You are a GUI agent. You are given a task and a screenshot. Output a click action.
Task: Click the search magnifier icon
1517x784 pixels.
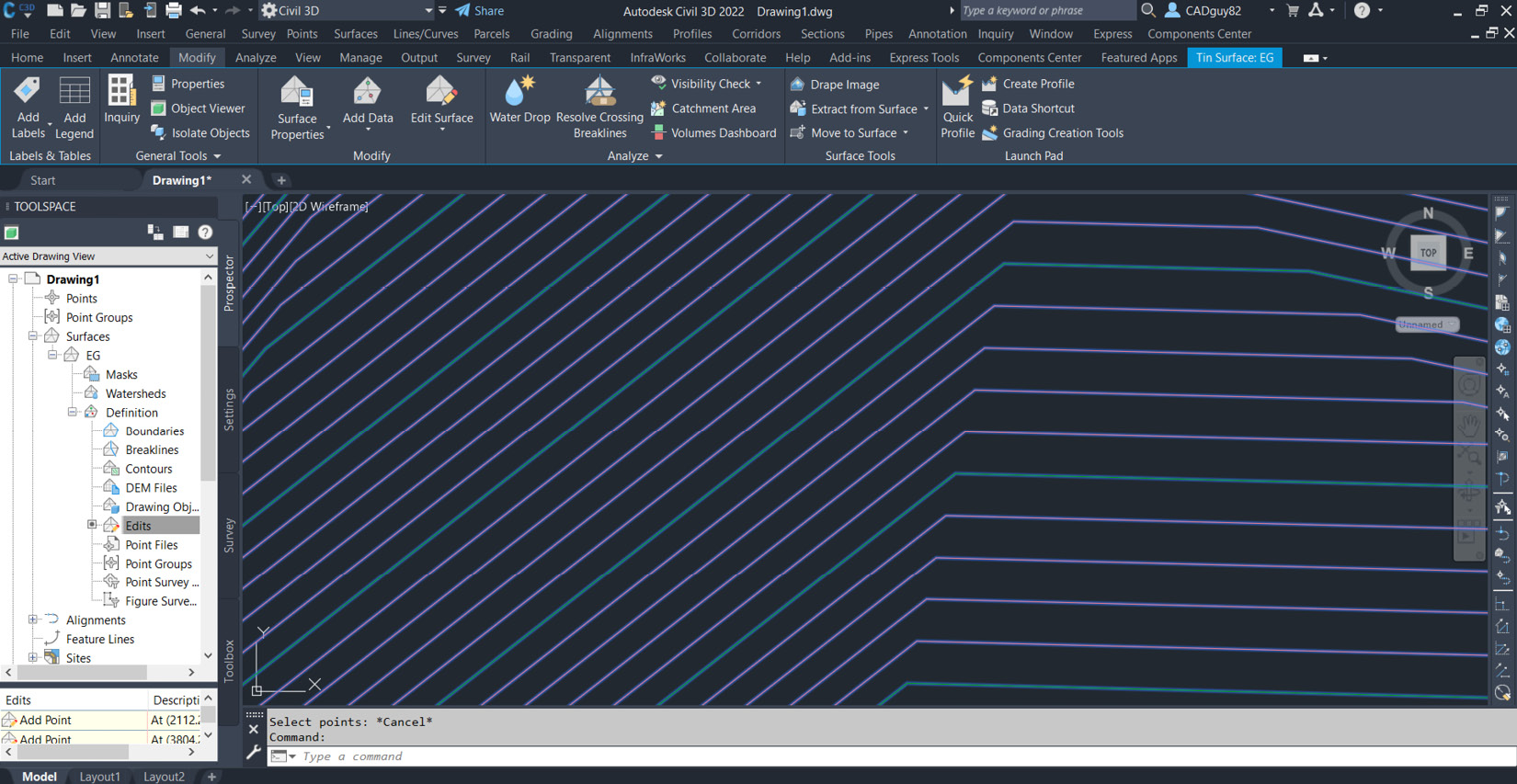(x=1148, y=11)
